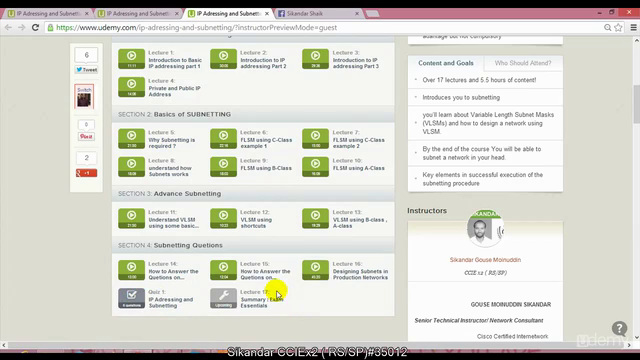Play Lecture 2 Introduction to IP addressing Part 2
The width and height of the screenshot is (640, 360).
click(x=223, y=59)
